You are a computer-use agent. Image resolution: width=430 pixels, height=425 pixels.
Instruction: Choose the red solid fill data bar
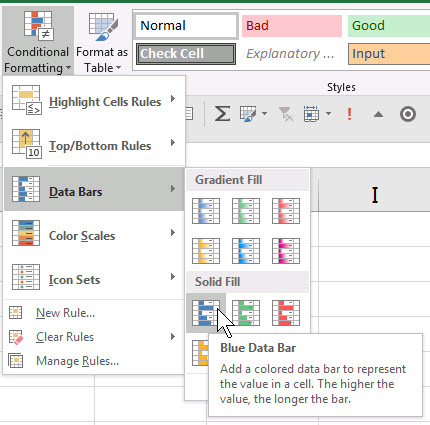286,313
